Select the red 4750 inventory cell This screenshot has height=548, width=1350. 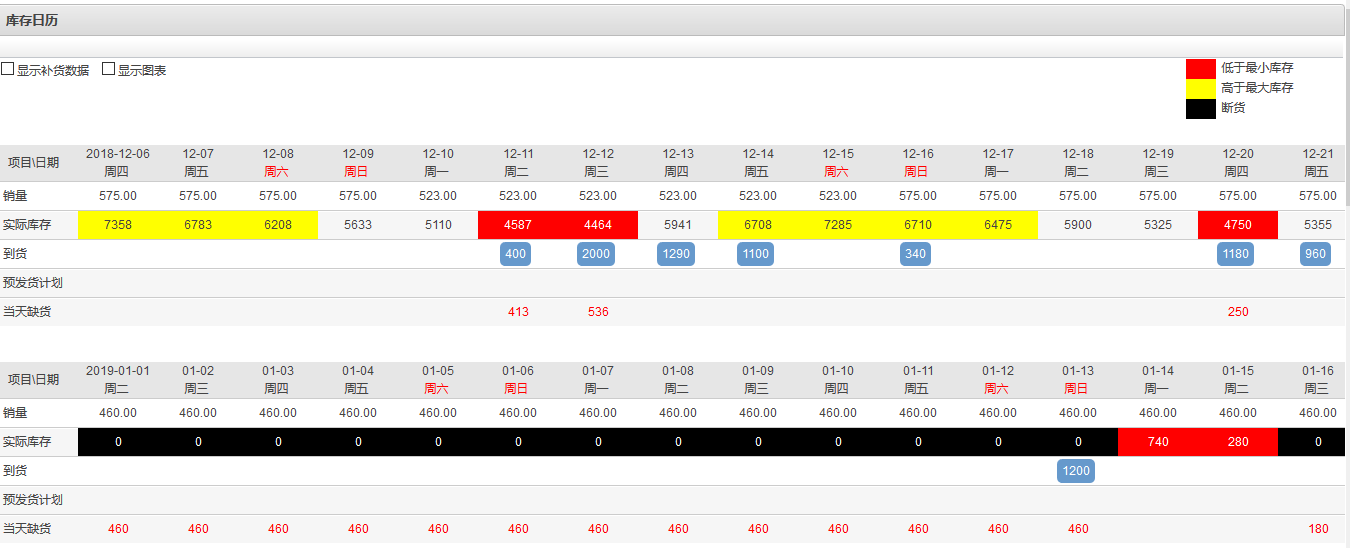coord(1238,225)
